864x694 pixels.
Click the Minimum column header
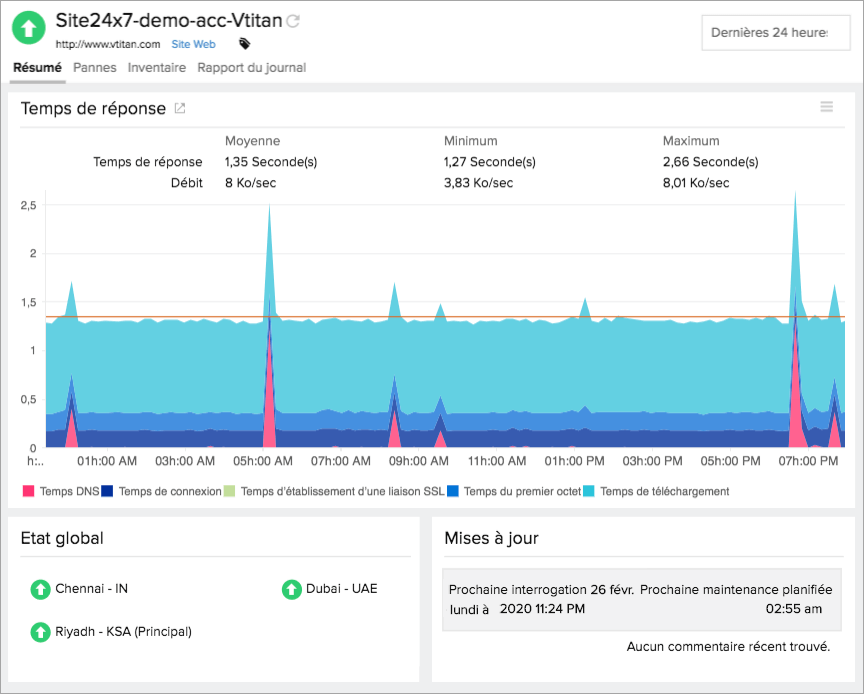[471, 141]
